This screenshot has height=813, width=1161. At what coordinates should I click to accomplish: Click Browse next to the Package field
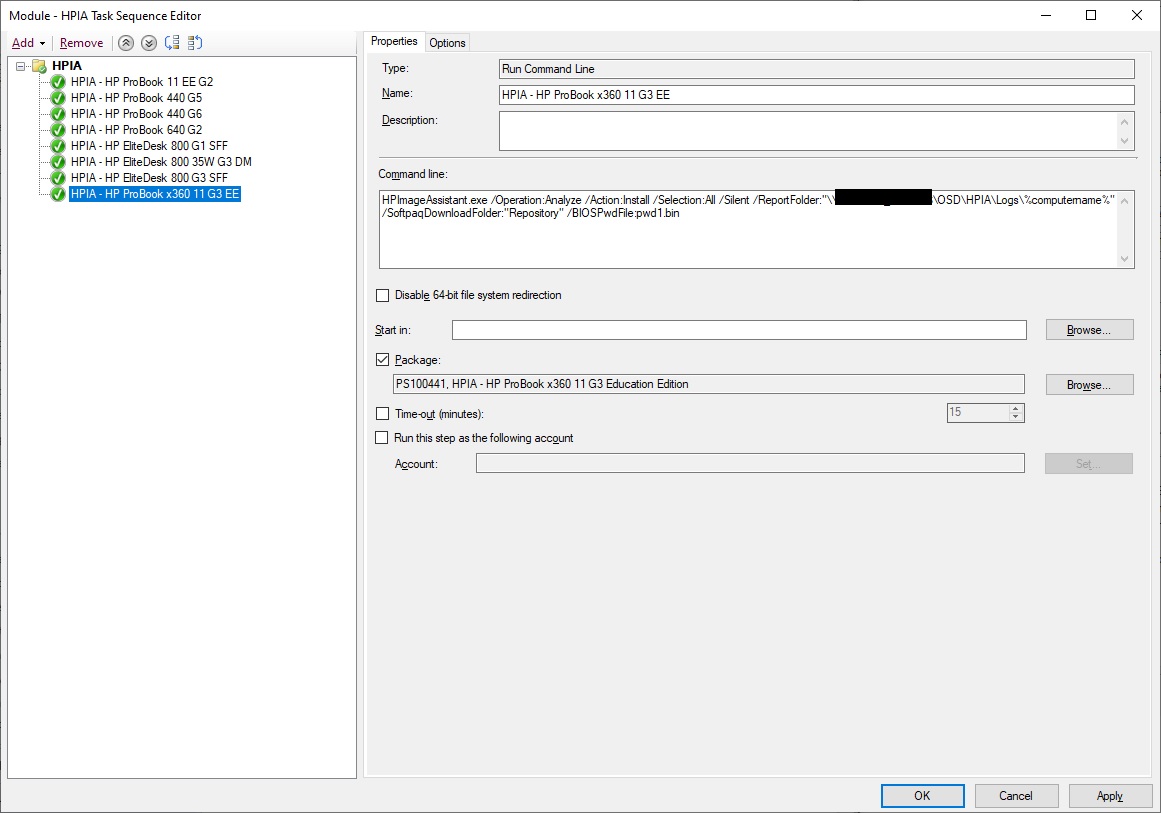(x=1089, y=384)
